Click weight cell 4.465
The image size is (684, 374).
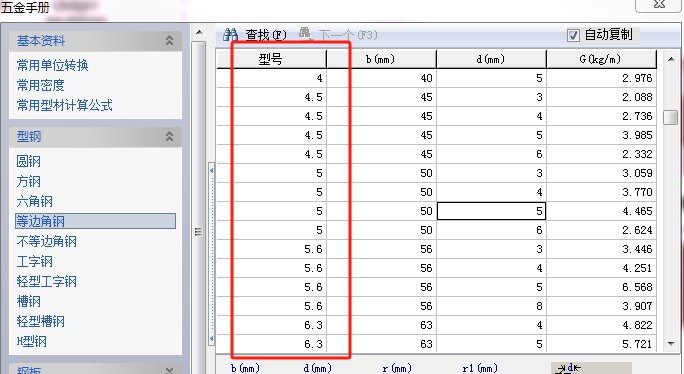pos(601,211)
